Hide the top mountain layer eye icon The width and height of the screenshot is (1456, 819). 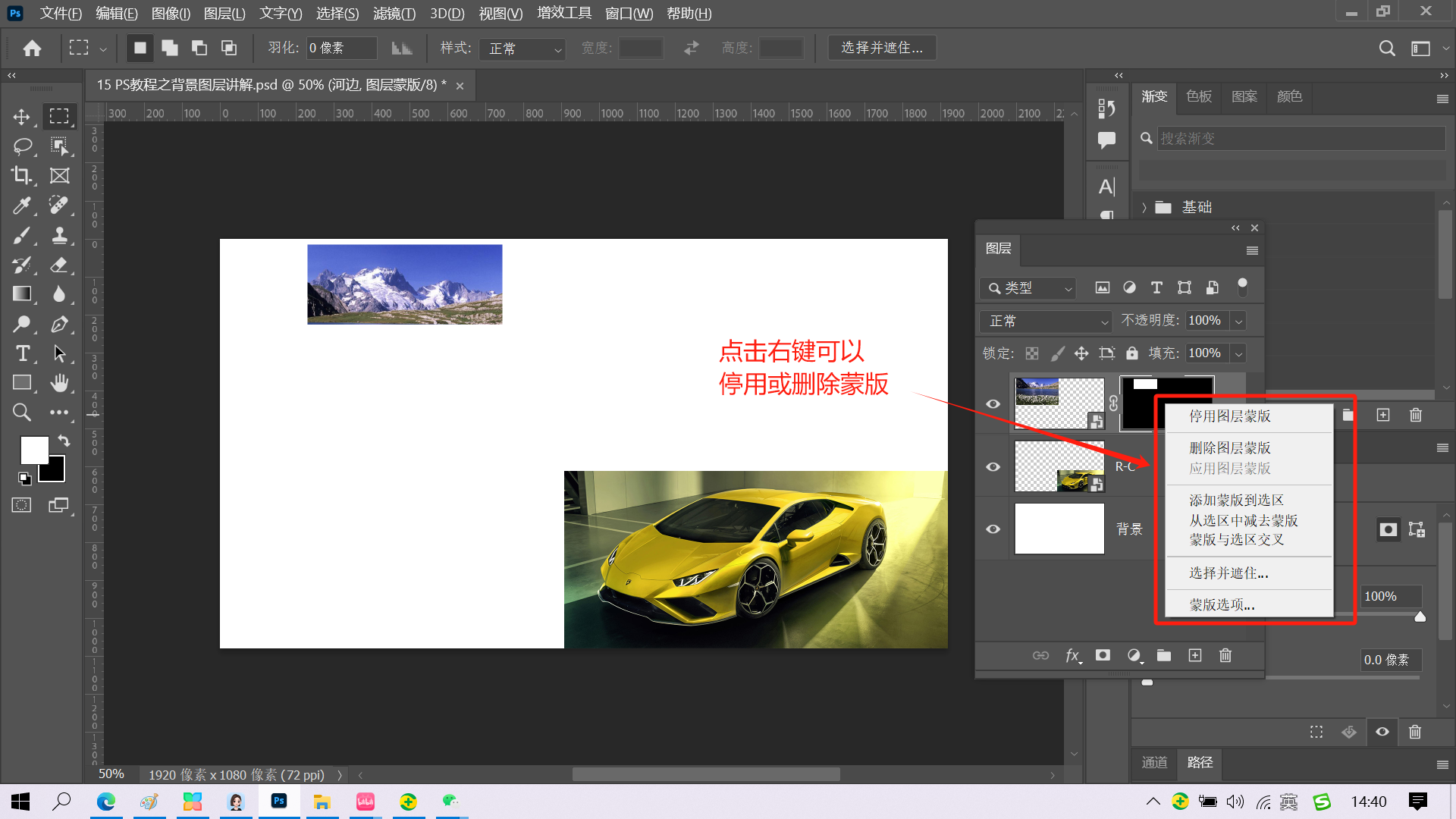pyautogui.click(x=993, y=404)
